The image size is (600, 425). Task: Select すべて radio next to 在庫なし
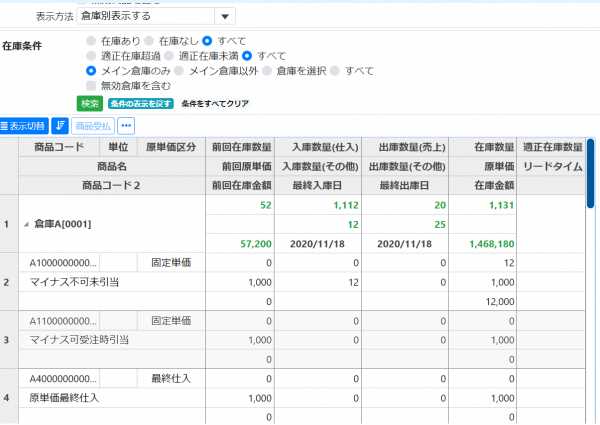click(x=207, y=41)
